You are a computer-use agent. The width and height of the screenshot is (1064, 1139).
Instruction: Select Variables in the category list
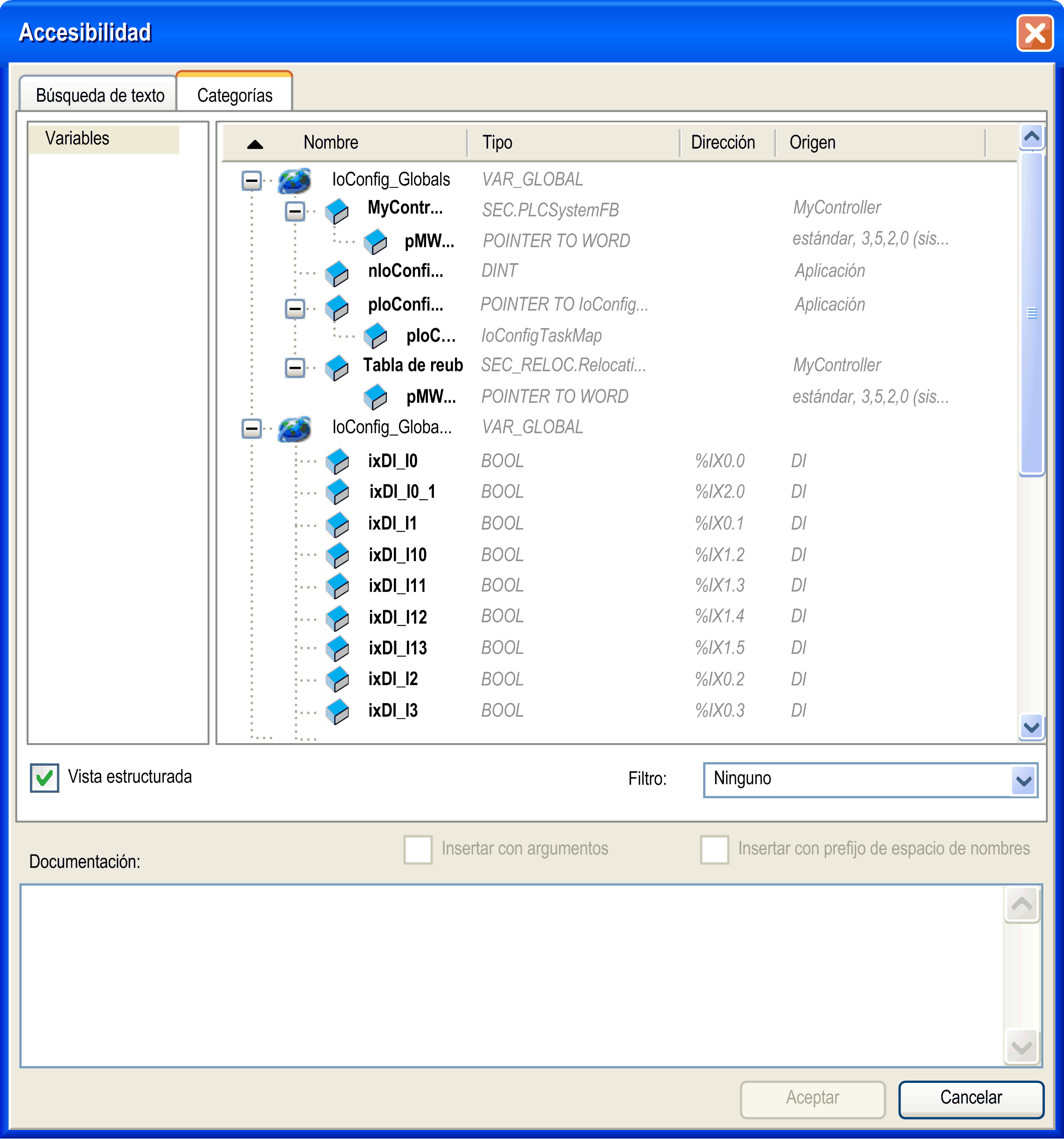point(77,139)
